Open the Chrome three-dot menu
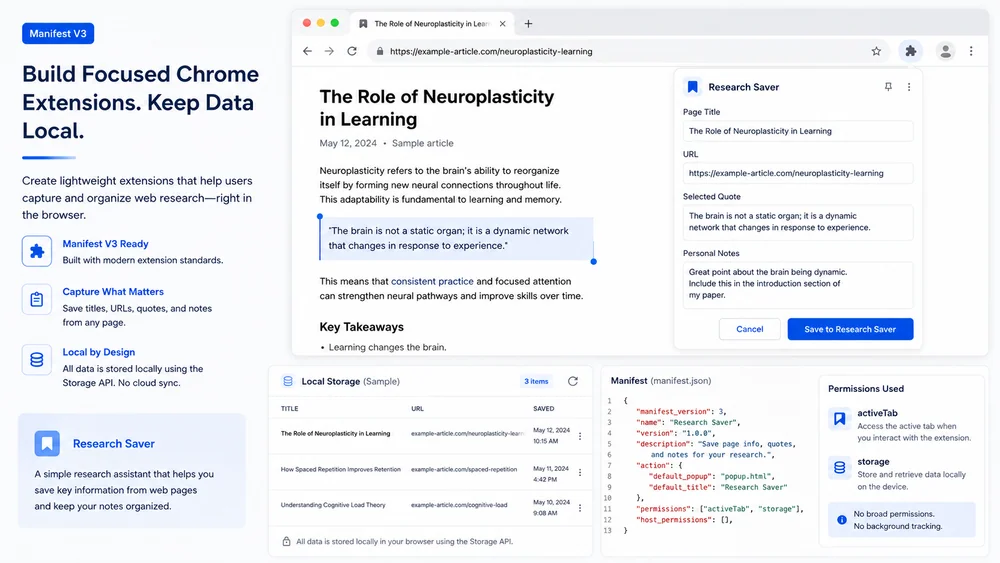1000x563 pixels. tap(971, 51)
